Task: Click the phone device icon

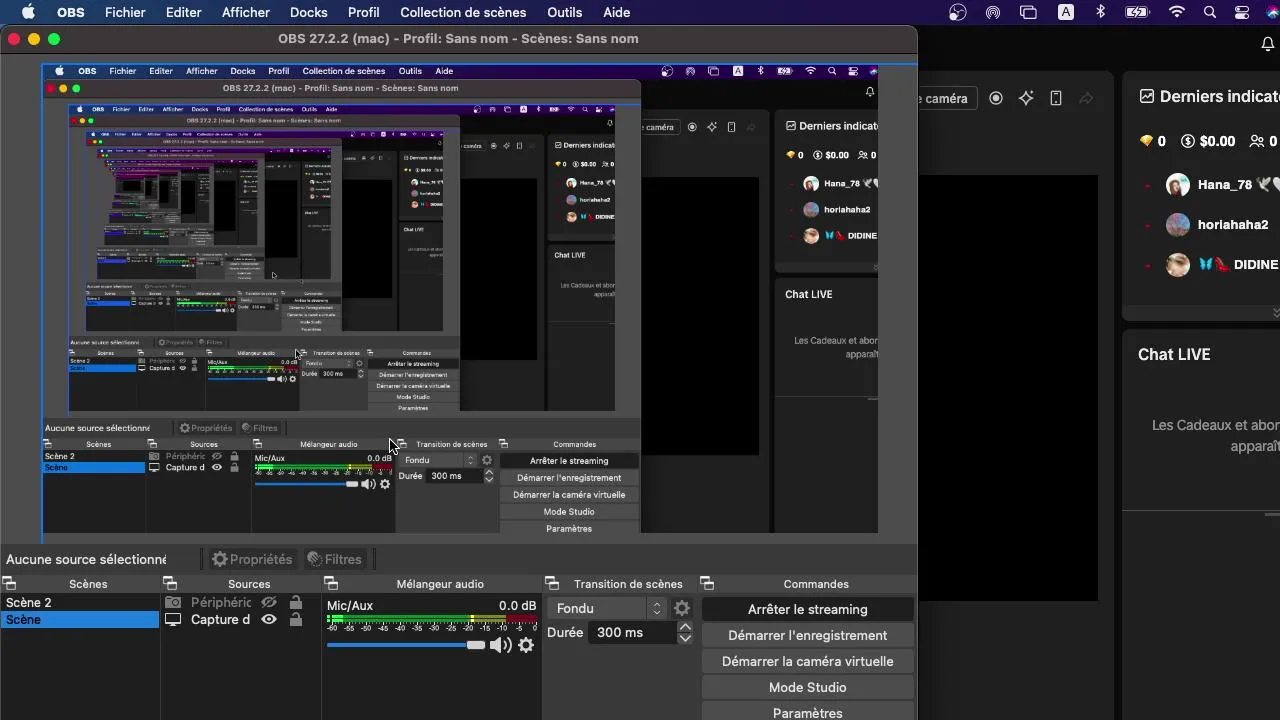Action: click(x=1056, y=98)
